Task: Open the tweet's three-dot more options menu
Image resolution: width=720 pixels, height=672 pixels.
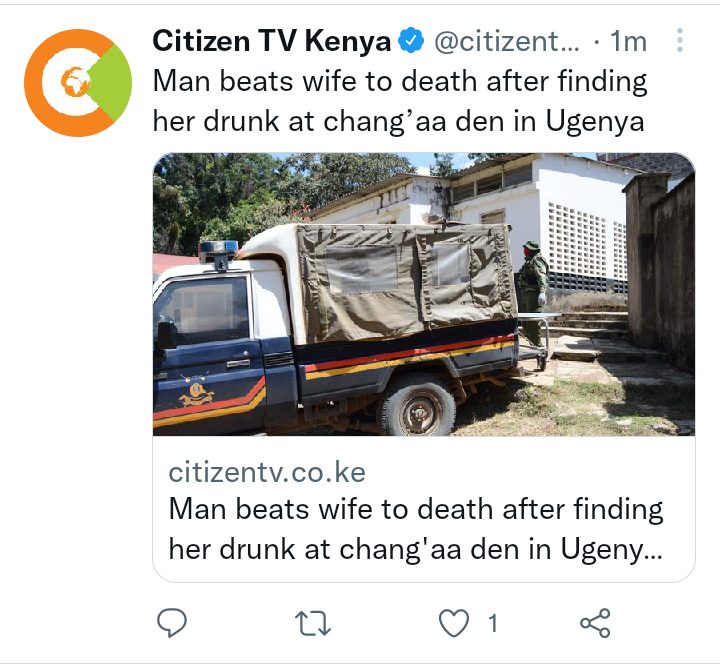Action: pyautogui.click(x=680, y=40)
